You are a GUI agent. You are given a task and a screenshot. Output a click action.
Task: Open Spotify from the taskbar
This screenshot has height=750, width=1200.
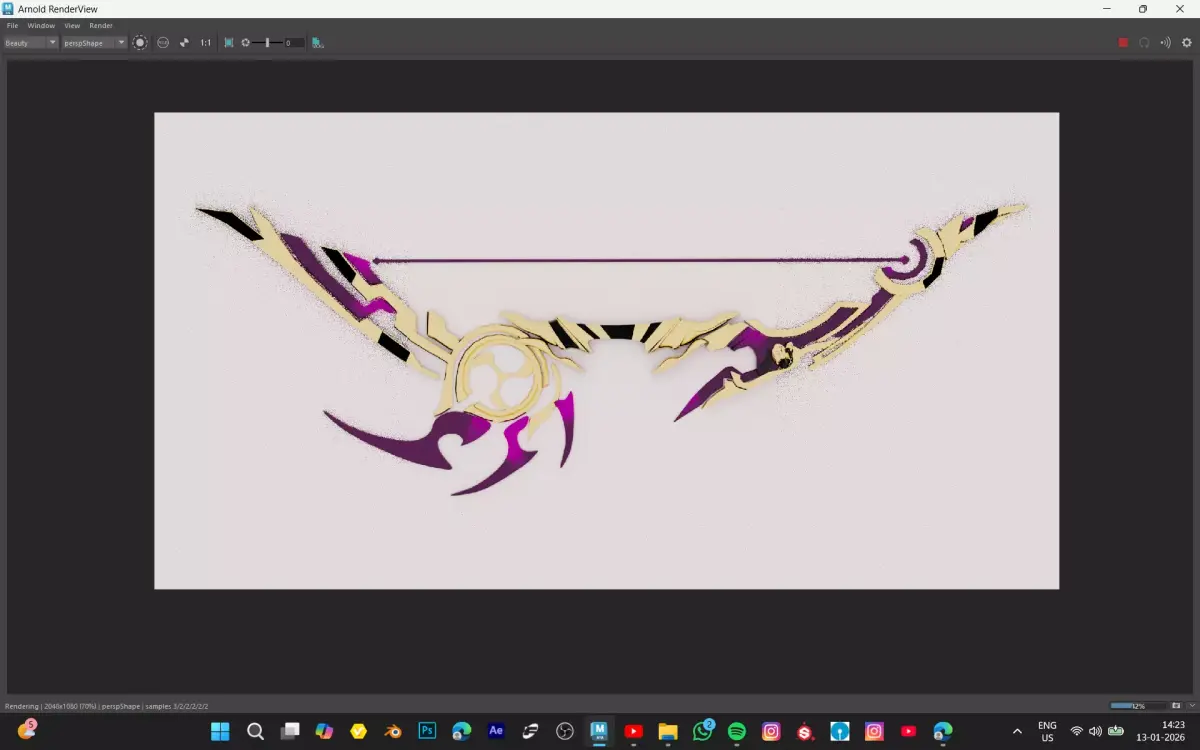click(x=737, y=731)
